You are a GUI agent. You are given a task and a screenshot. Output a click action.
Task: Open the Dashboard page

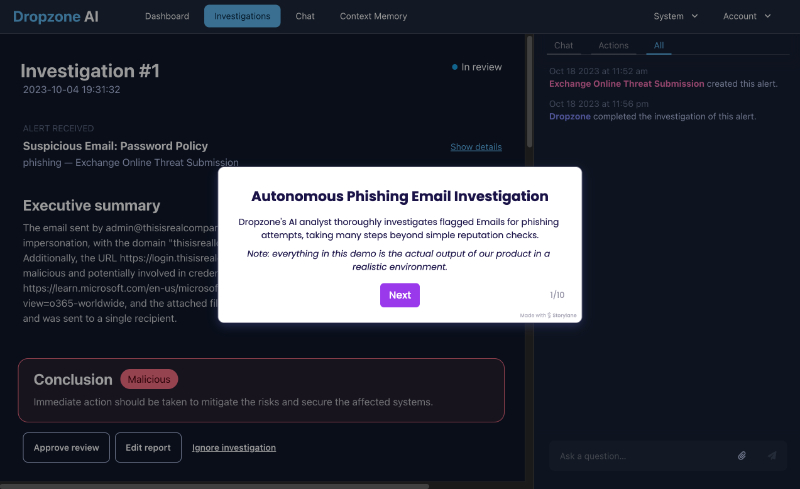tap(167, 16)
